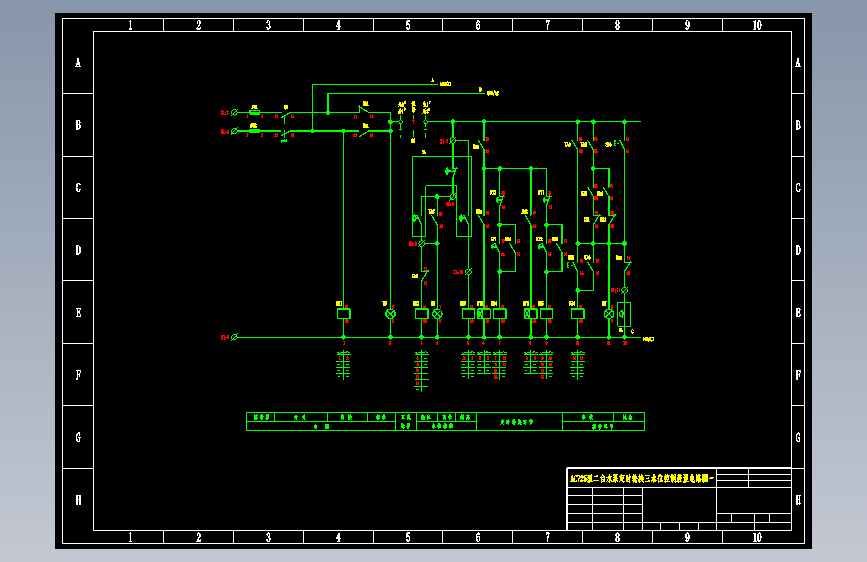Viewport: 867px width, 562px height.
Task: Click column label 10 on the top border
Action: click(757, 25)
